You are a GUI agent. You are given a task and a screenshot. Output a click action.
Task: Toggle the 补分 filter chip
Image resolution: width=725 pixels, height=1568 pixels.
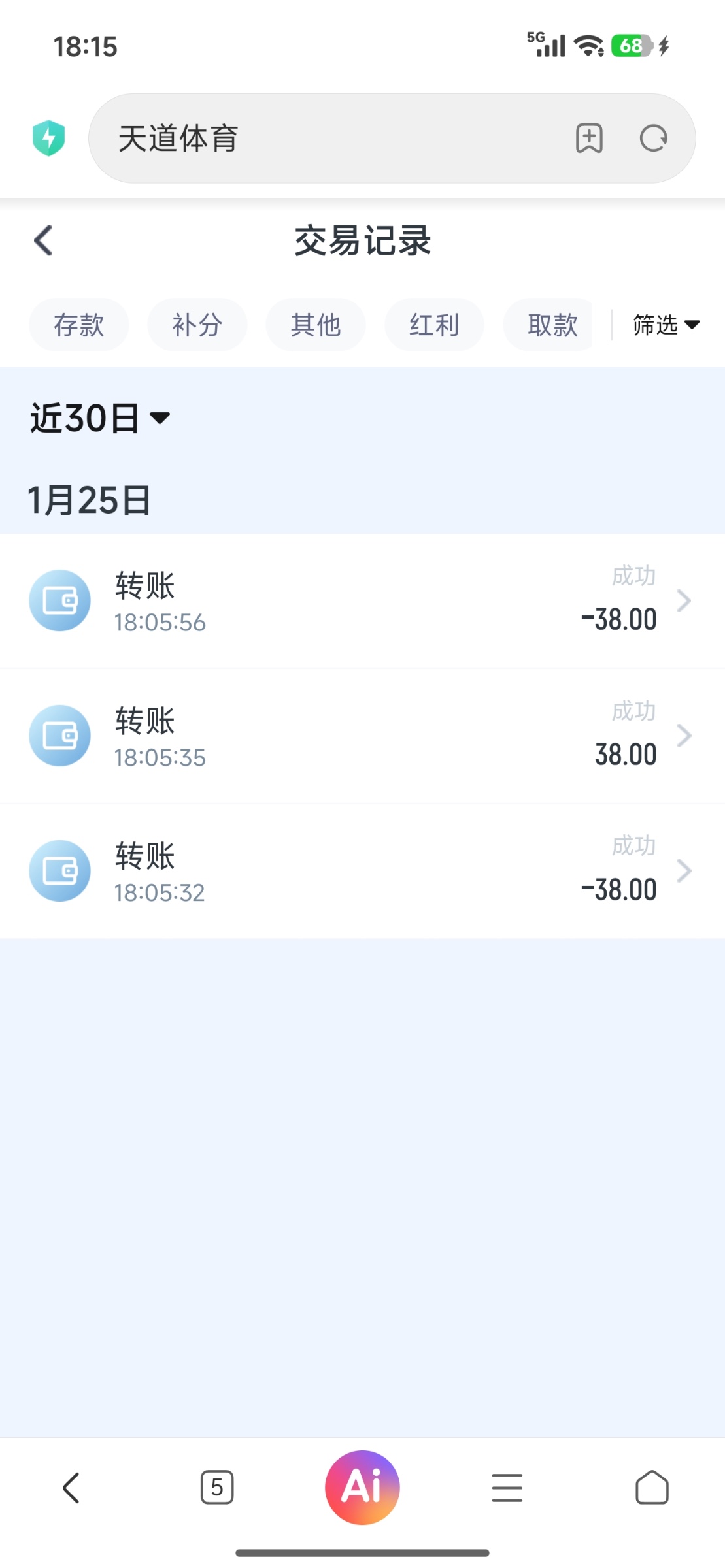click(197, 325)
